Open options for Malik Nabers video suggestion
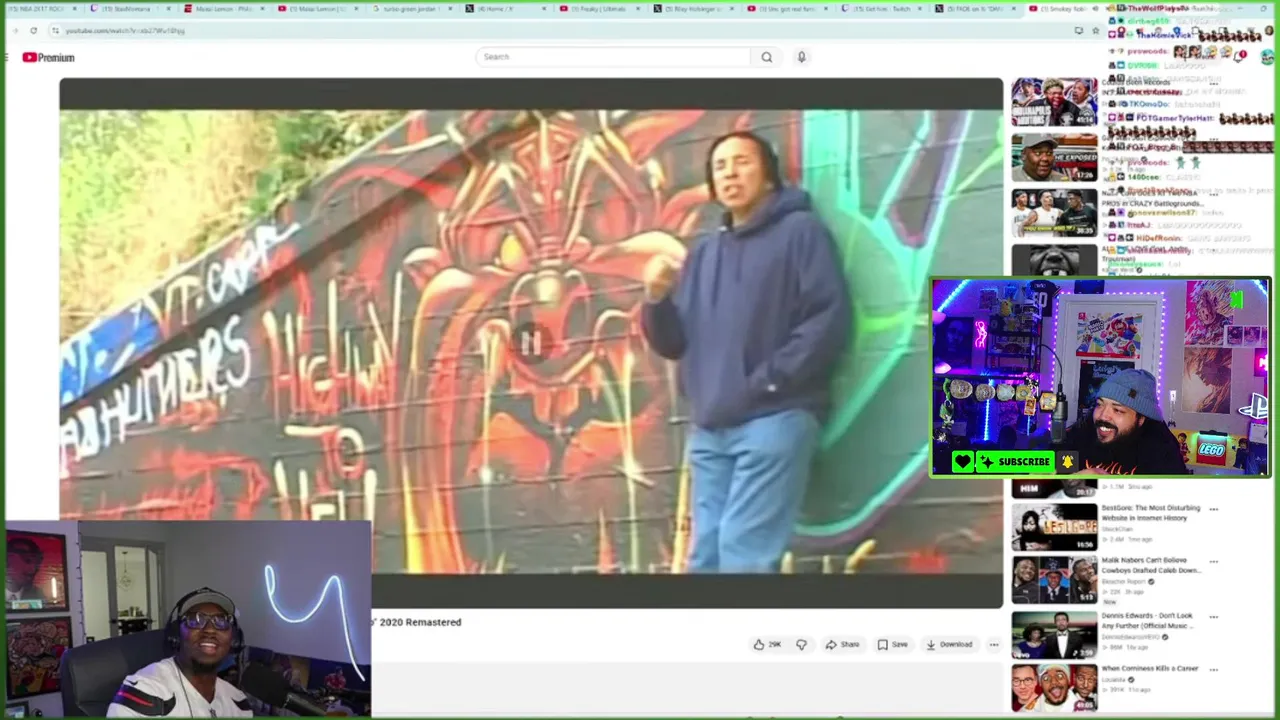 coord(1213,563)
